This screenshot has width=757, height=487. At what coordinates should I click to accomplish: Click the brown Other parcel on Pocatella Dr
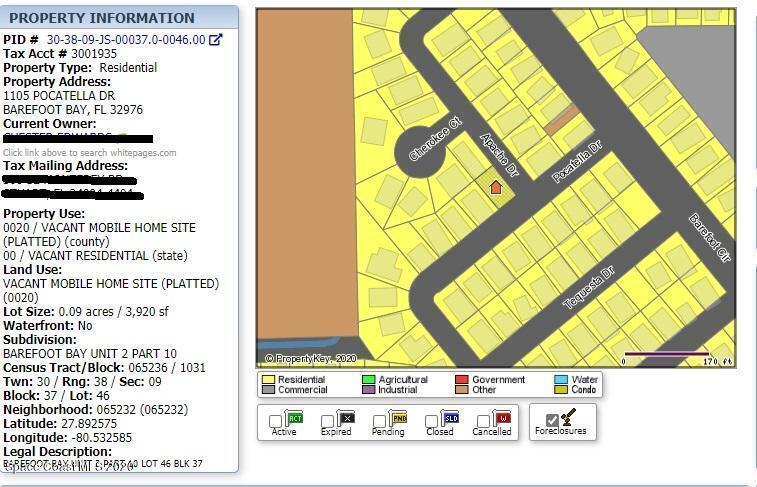click(561, 121)
